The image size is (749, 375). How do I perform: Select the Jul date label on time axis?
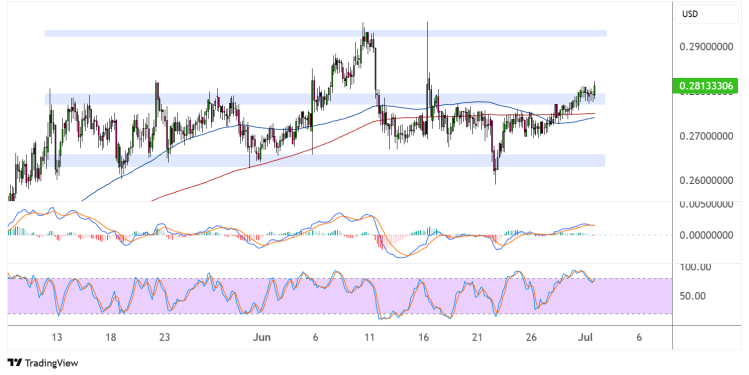tap(585, 337)
